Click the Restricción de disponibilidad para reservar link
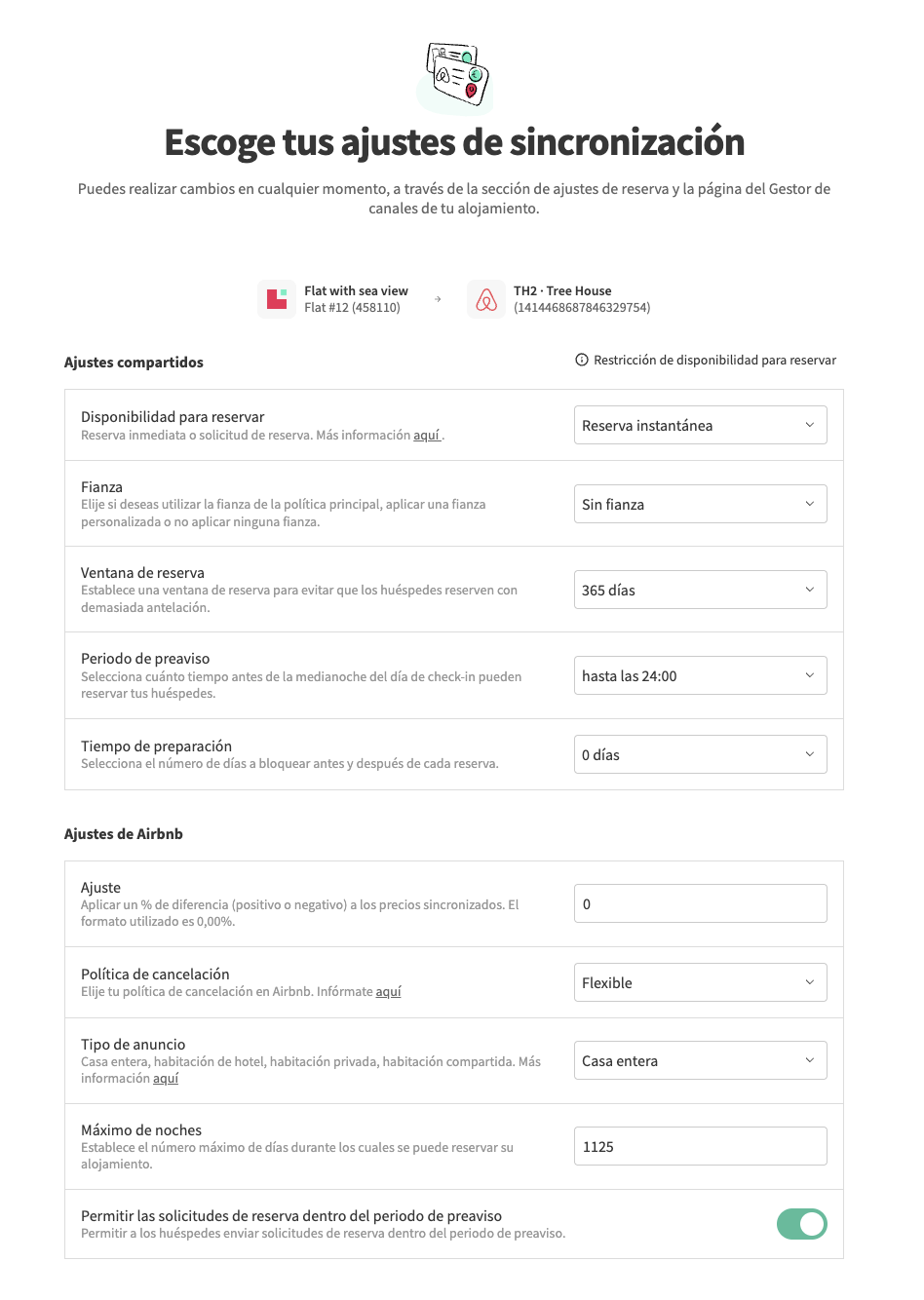 714,361
